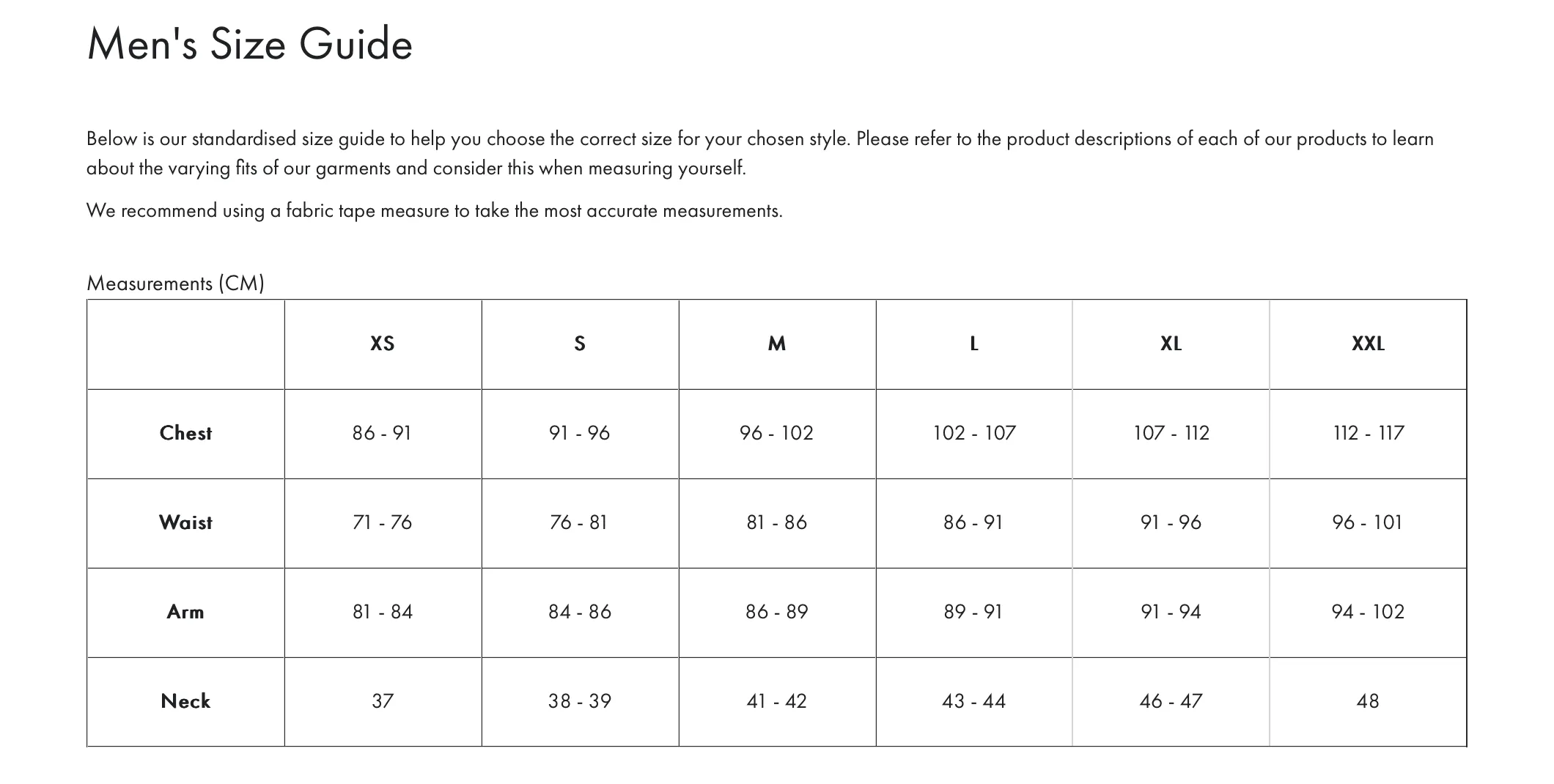Click the fabric tape measure recommendation text
The width and height of the screenshot is (1554, 784).
point(435,211)
